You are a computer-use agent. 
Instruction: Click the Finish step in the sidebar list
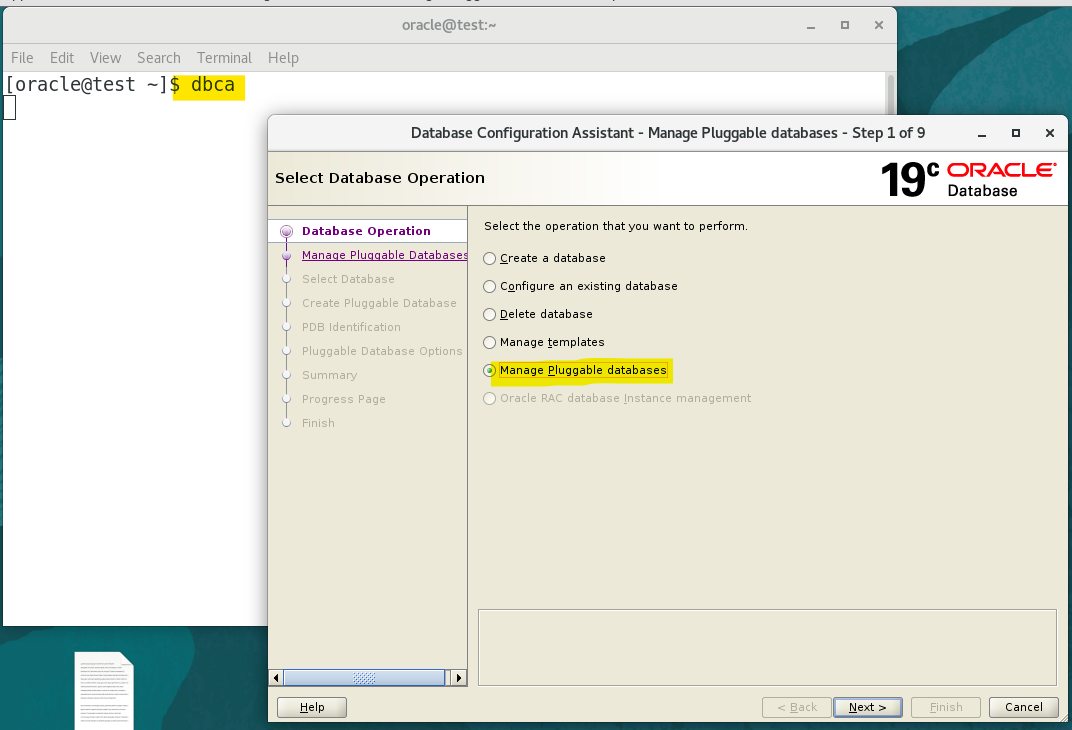pyautogui.click(x=318, y=423)
